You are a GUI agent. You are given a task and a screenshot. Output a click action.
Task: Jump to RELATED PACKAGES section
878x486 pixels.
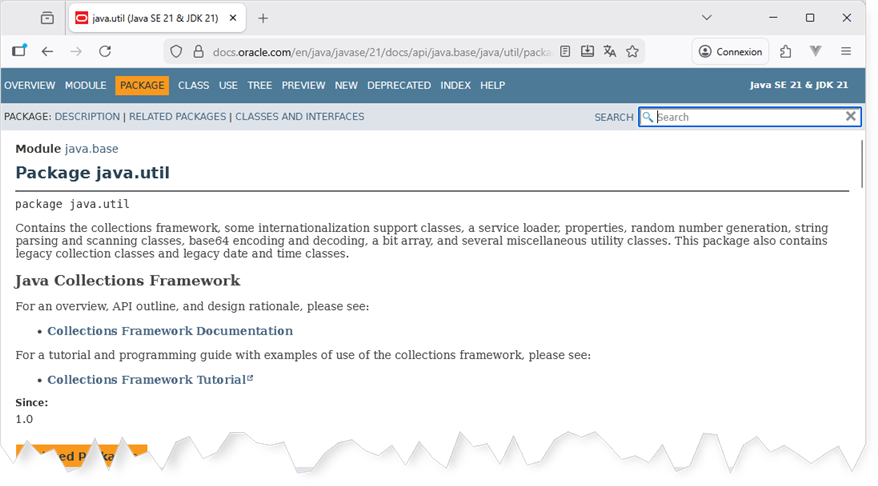[x=178, y=116]
